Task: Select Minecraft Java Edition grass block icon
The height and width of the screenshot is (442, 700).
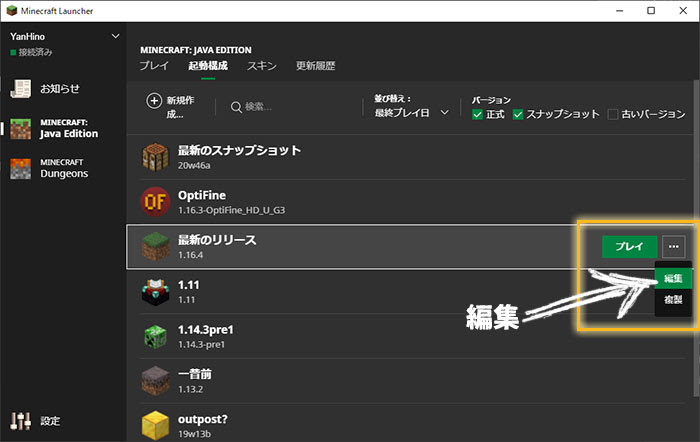Action: tap(21, 129)
